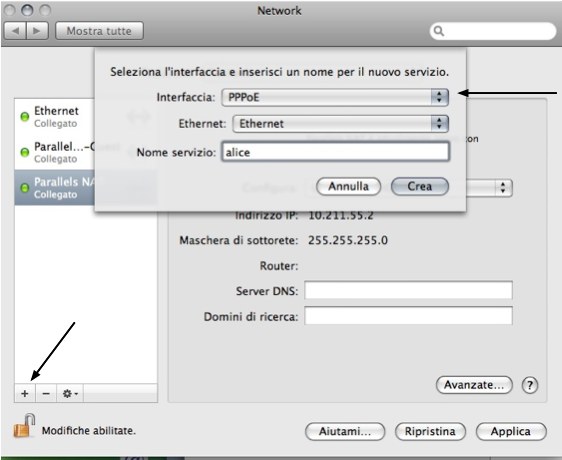Image resolution: width=562 pixels, height=460 pixels.
Task: Go forward with the right arrow button
Action: coord(37,31)
